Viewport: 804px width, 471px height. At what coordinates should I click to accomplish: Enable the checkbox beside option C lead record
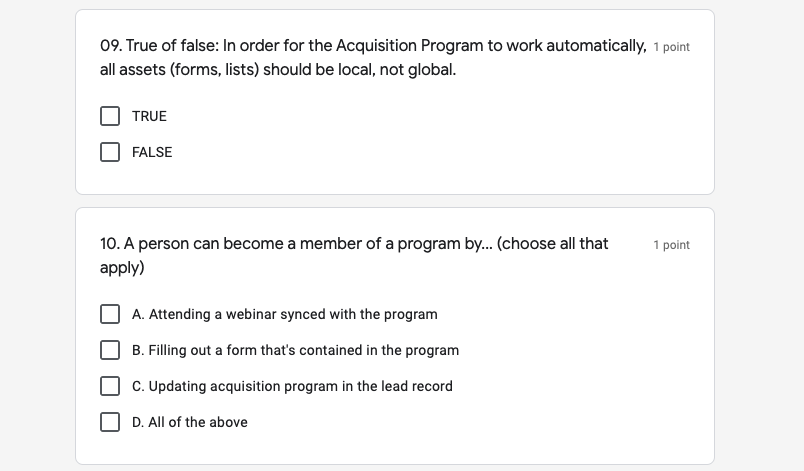tap(110, 386)
